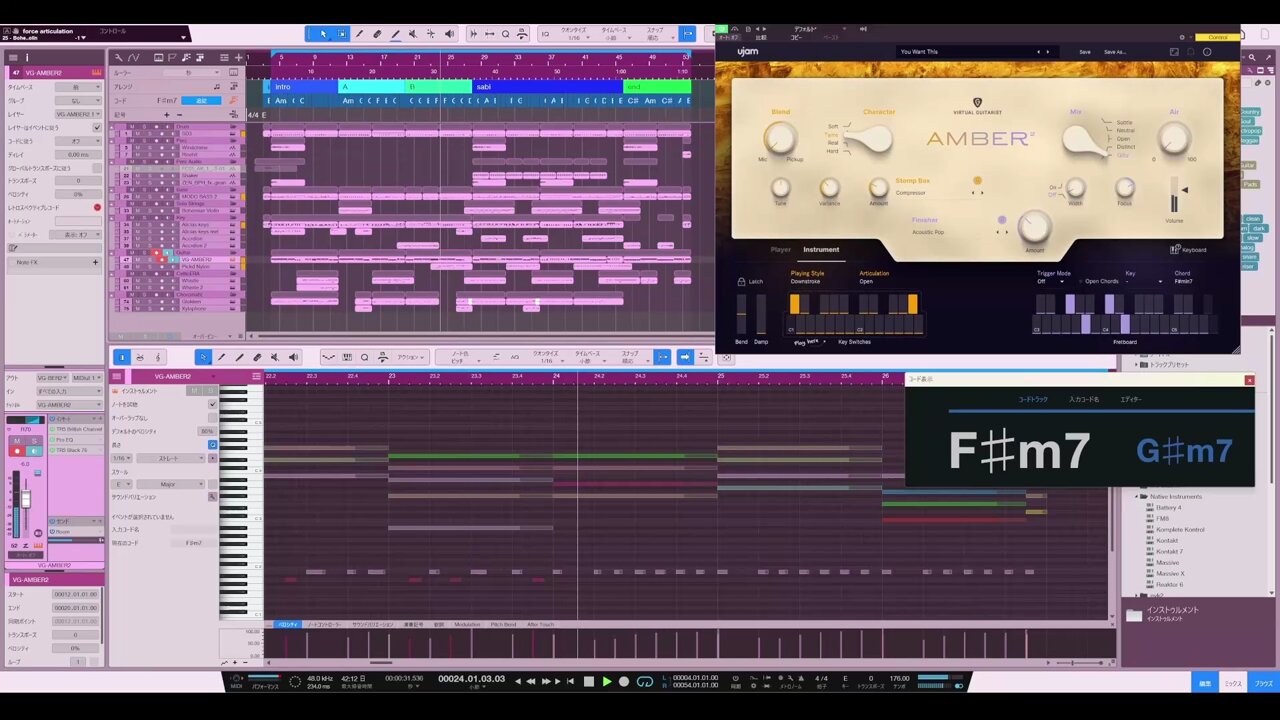This screenshot has width=1280, height=720.
Task: Select the Pitch Bend lane tab
Action: (503, 624)
